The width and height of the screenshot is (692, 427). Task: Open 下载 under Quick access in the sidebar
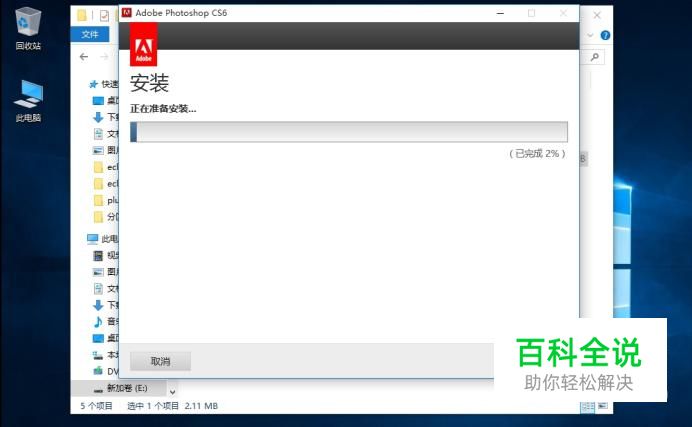(x=105, y=117)
